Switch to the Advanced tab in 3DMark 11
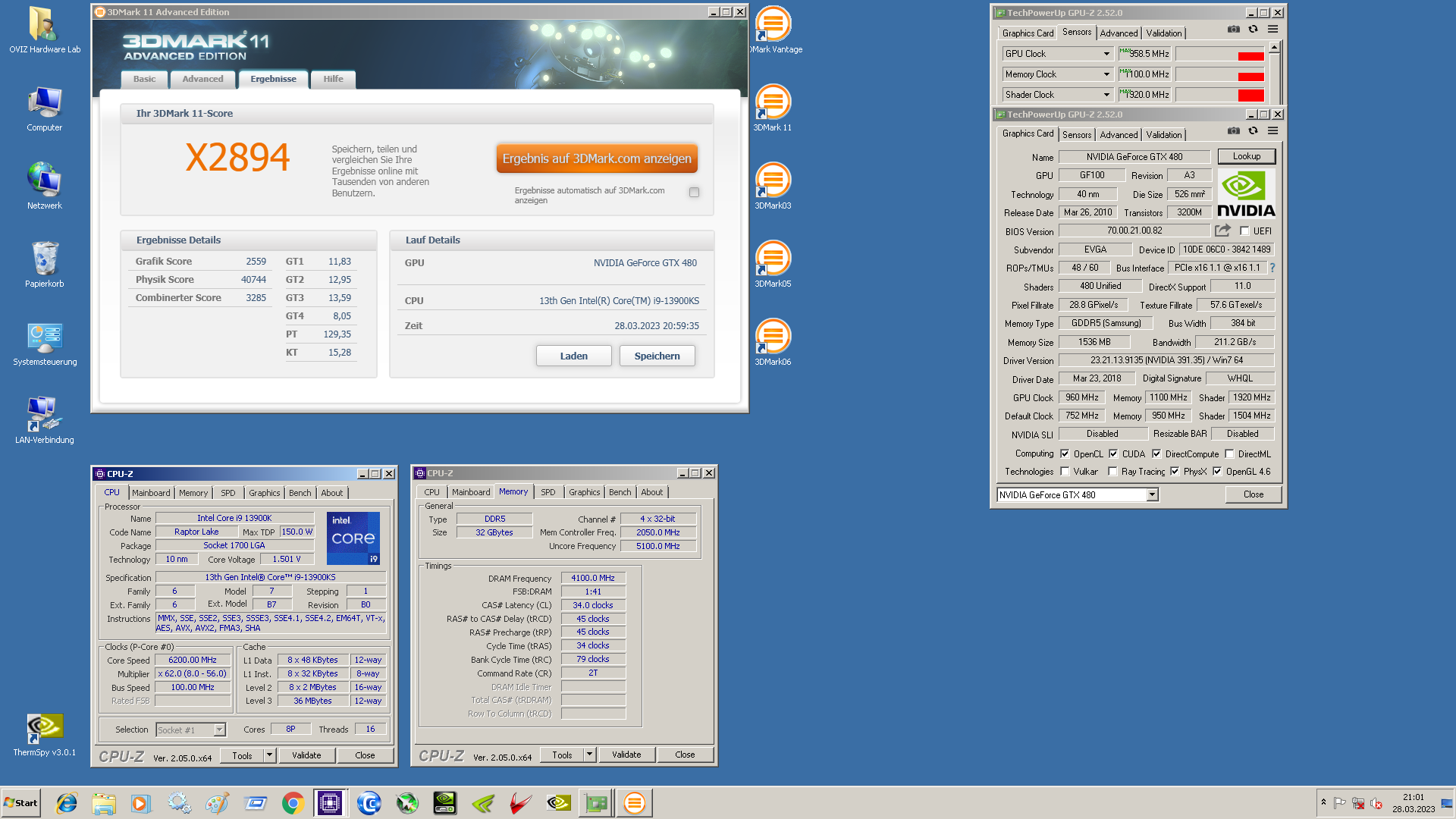 202,79
